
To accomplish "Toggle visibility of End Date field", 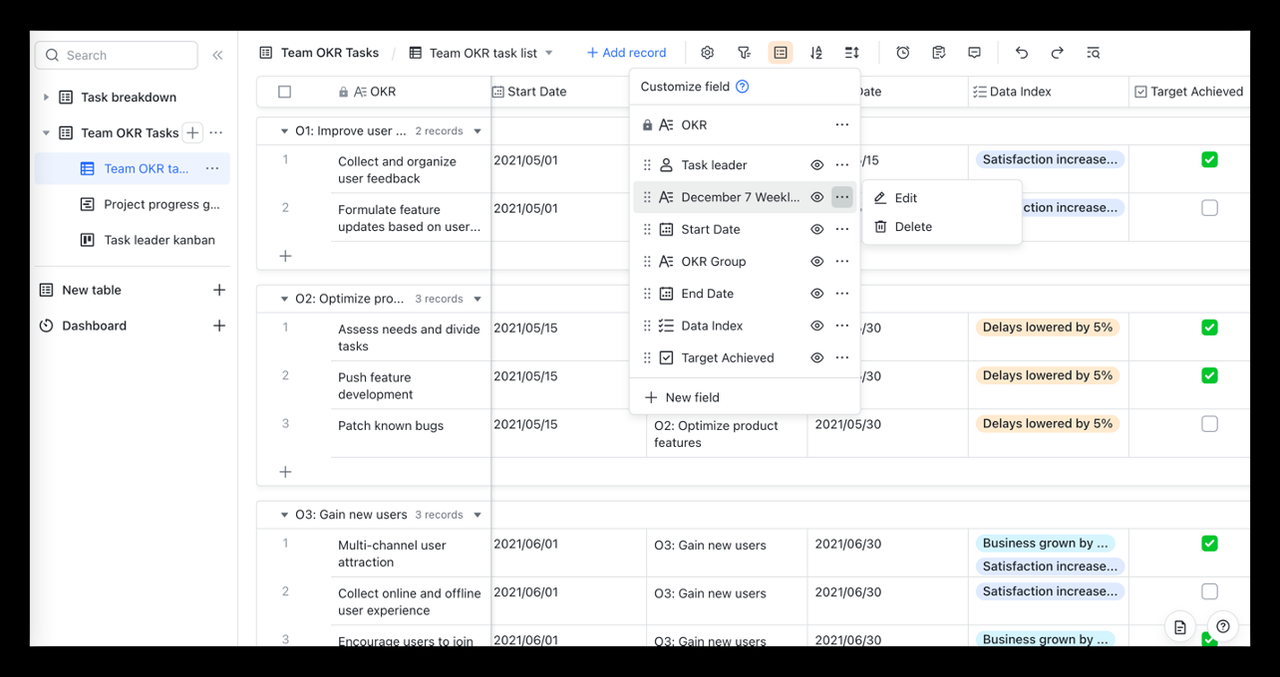I will click(x=816, y=294).
